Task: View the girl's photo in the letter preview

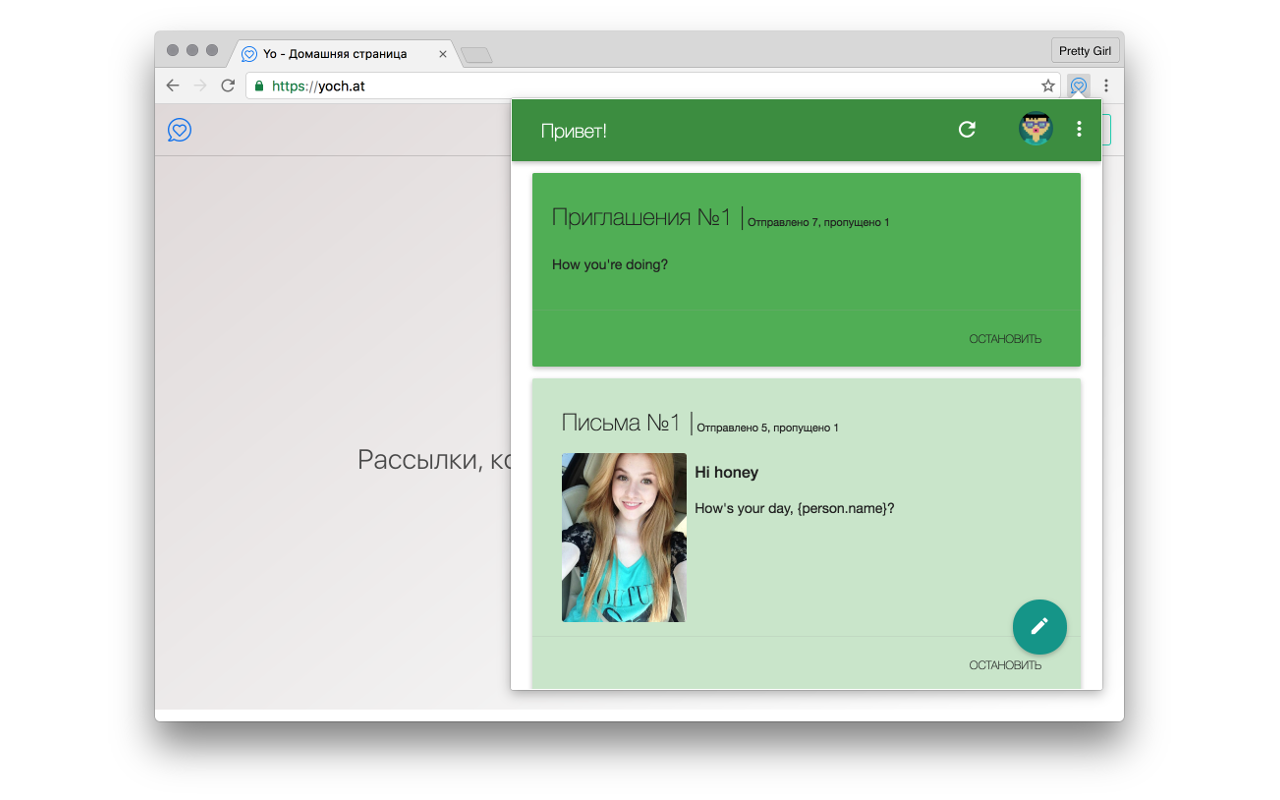Action: click(623, 537)
